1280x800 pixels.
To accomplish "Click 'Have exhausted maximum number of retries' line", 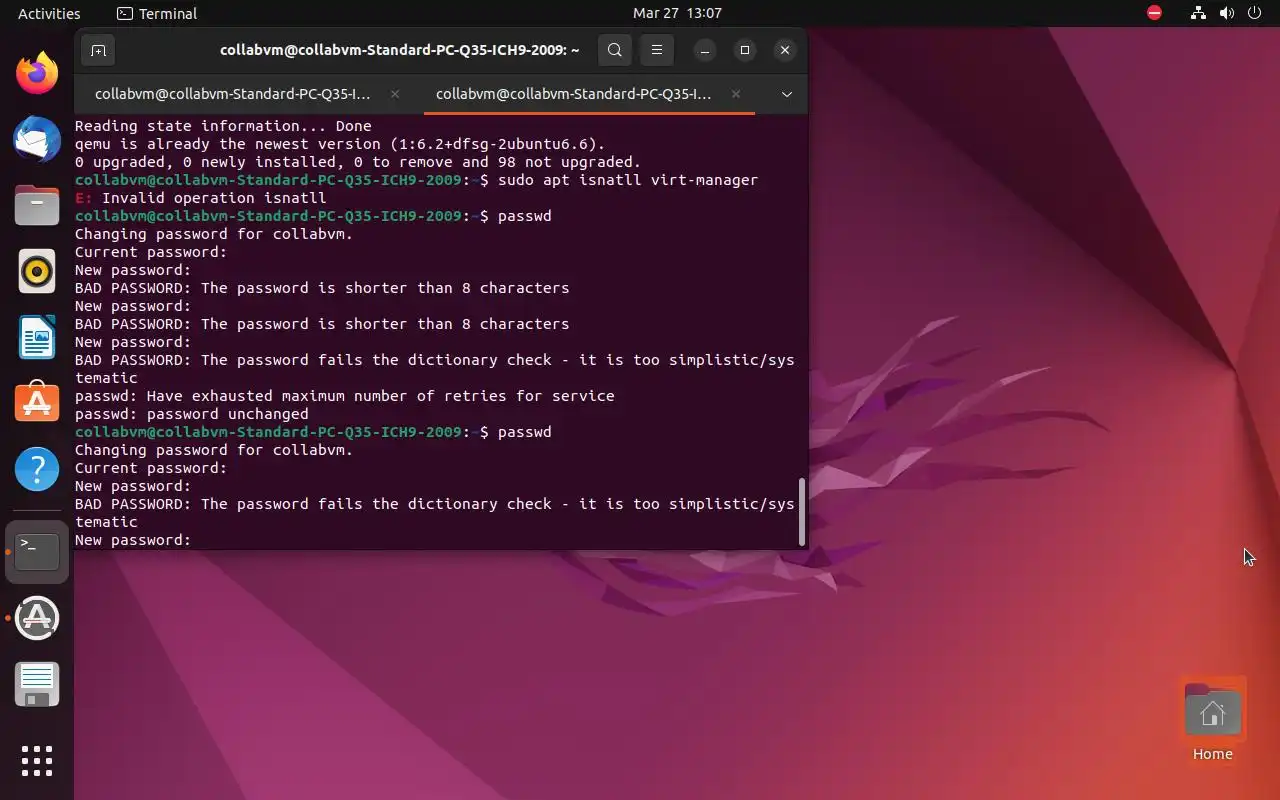I will [x=345, y=396].
